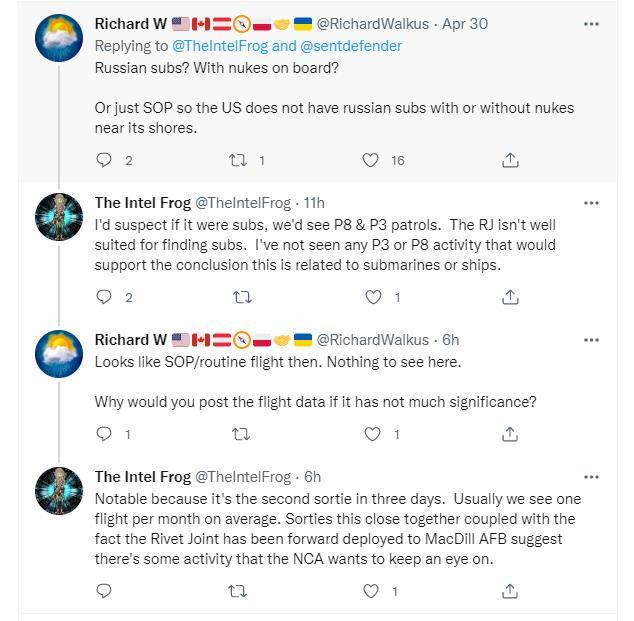
Task: Retweet Intel Frog's second sortie tweet
Action: 240,591
